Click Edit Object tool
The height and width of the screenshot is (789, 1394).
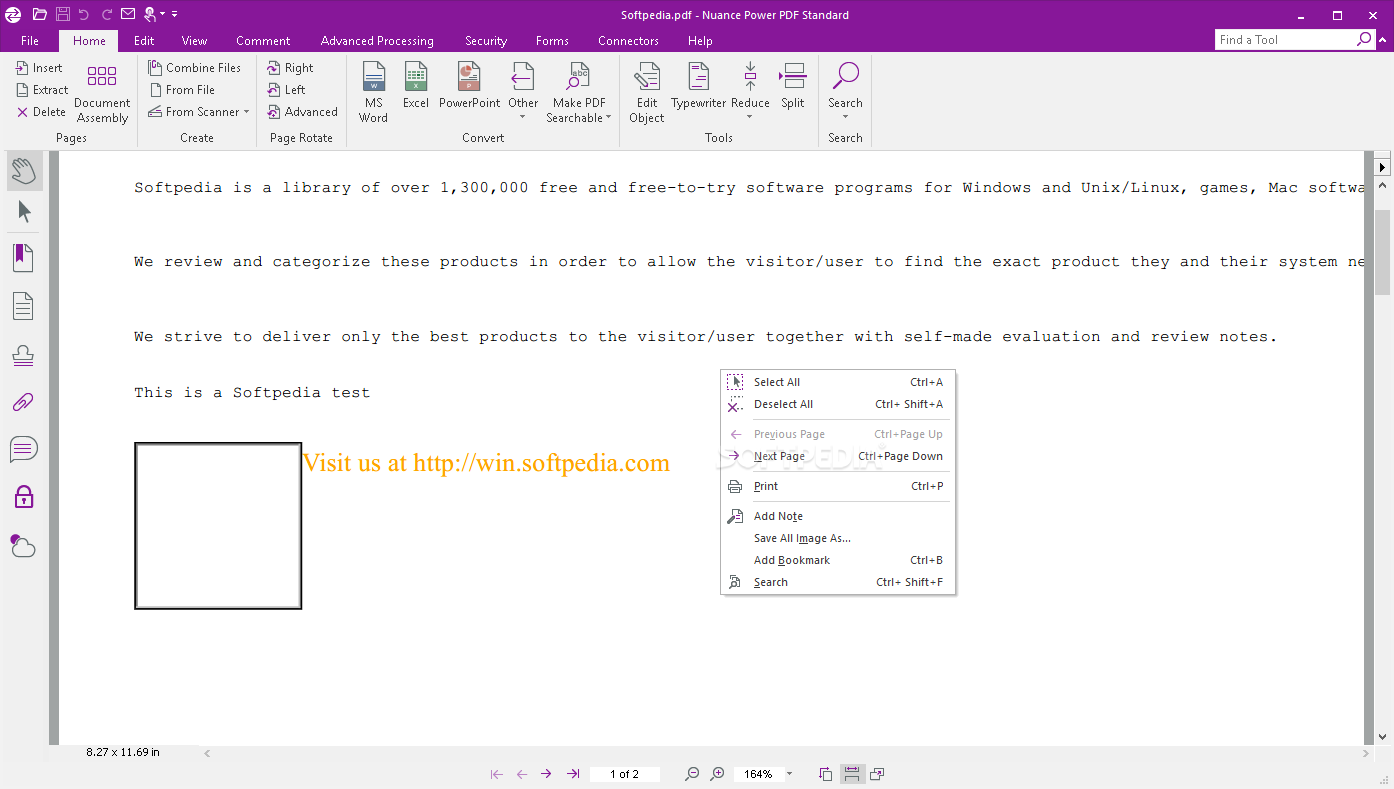click(647, 93)
